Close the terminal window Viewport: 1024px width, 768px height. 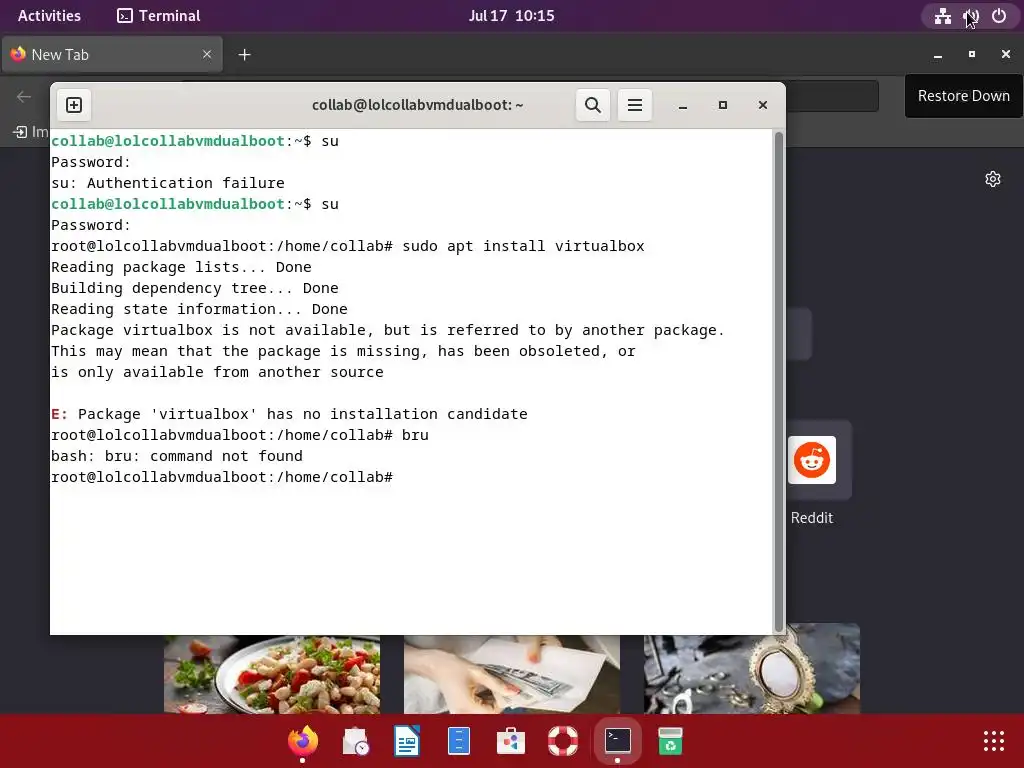point(762,105)
